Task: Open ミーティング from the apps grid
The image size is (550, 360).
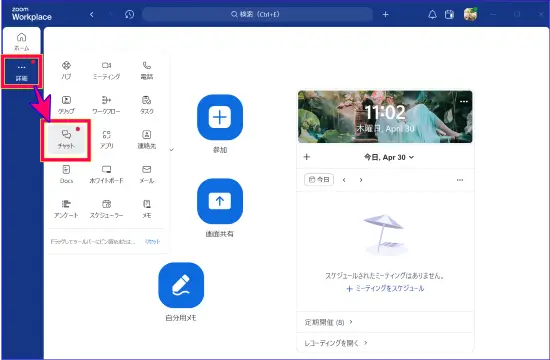Action: 106,70
